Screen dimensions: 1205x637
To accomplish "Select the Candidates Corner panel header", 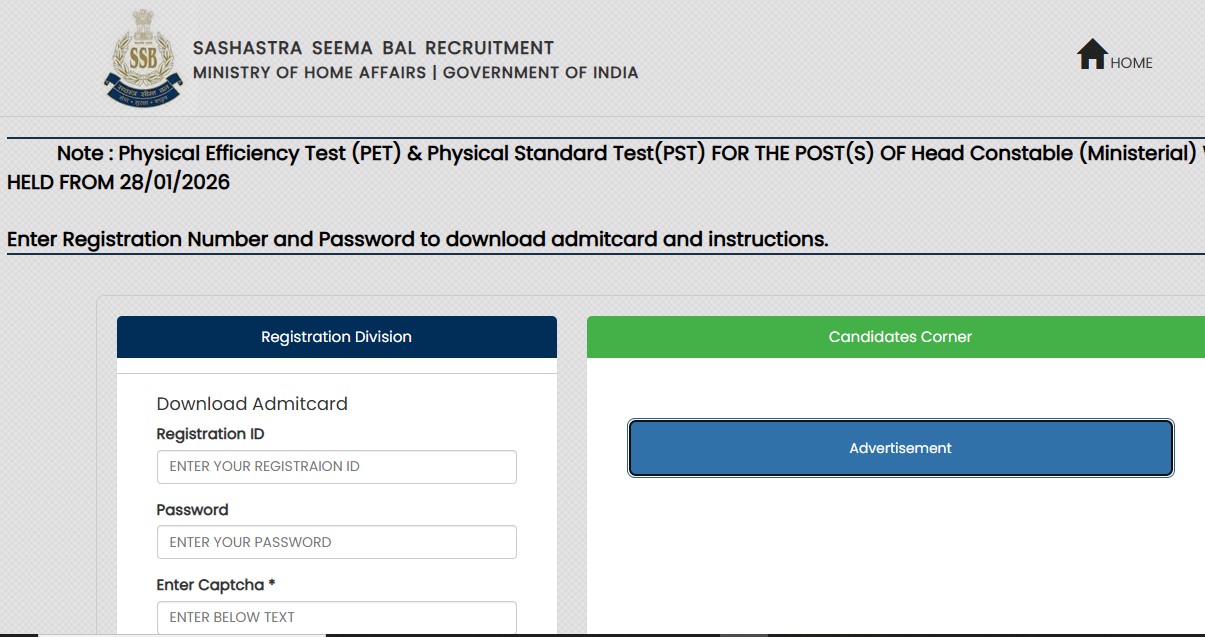I will pos(898,336).
